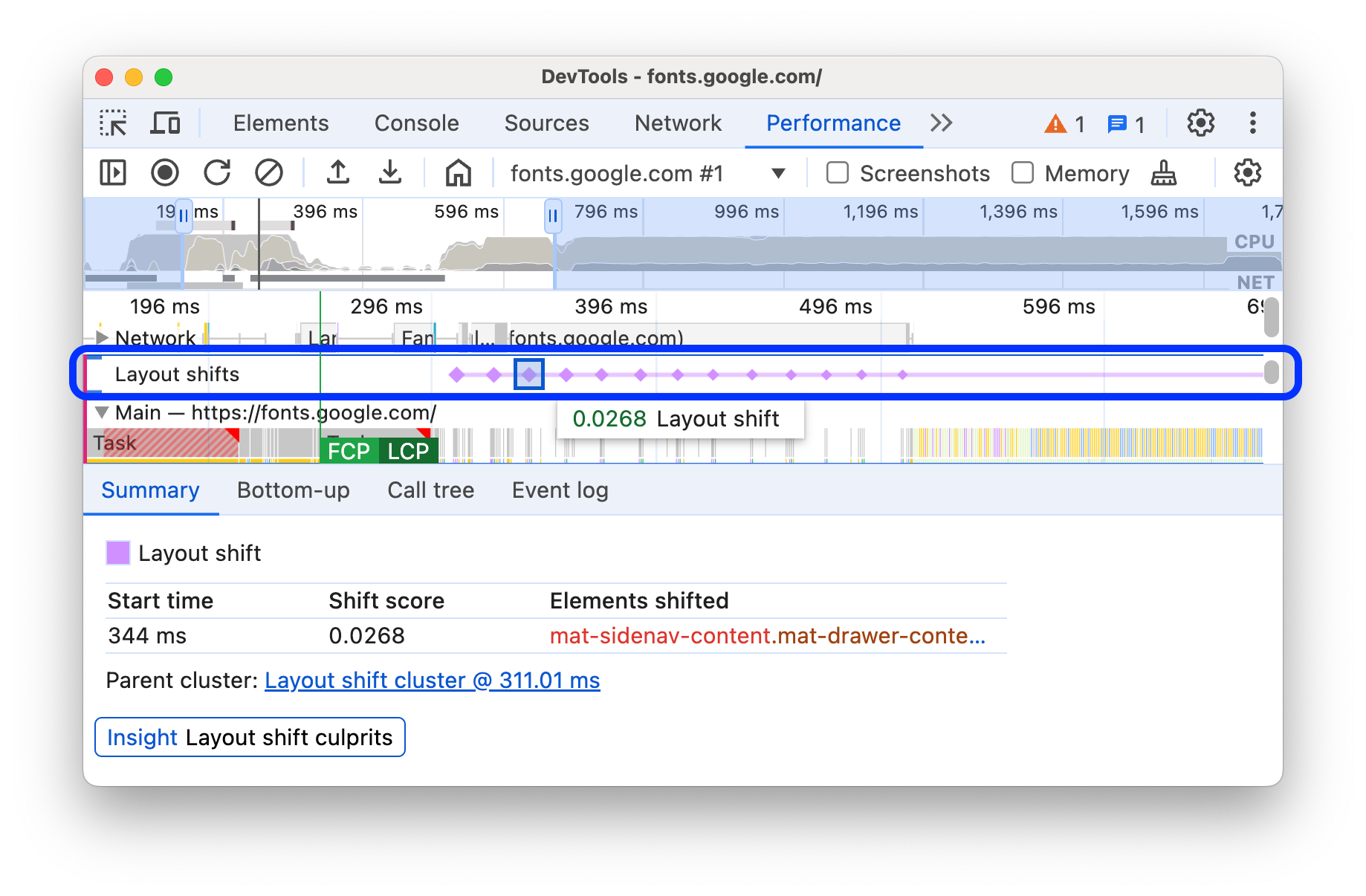Viewport: 1366px width, 896px height.
Task: Load a saved performance profile
Action: pyautogui.click(x=338, y=173)
